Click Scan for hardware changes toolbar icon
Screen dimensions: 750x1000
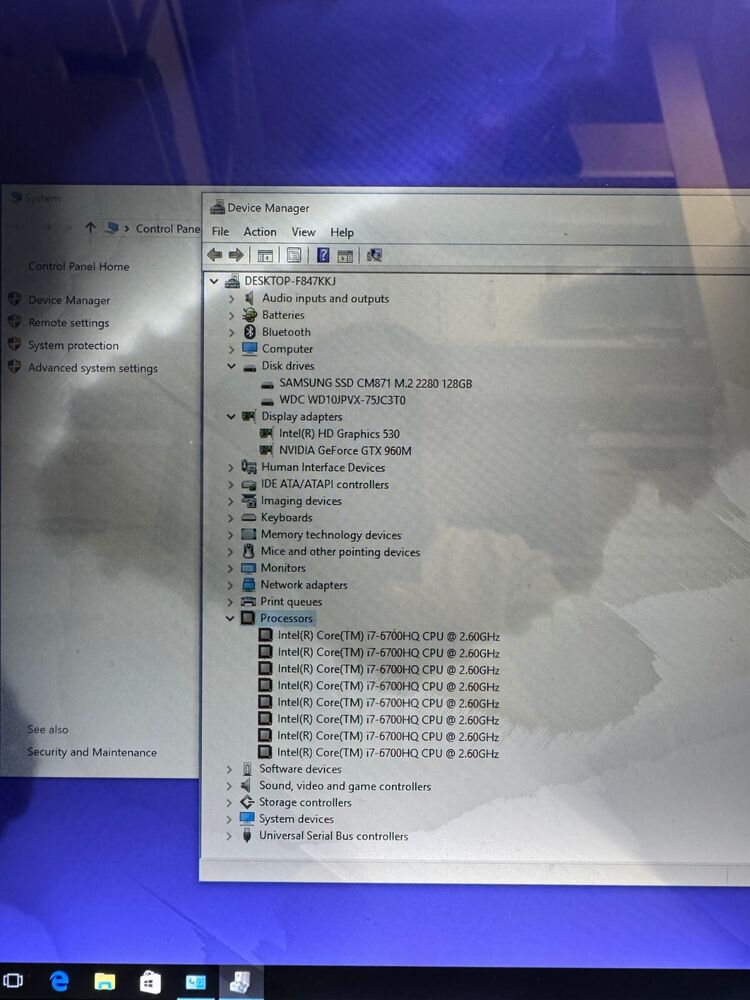coord(374,255)
